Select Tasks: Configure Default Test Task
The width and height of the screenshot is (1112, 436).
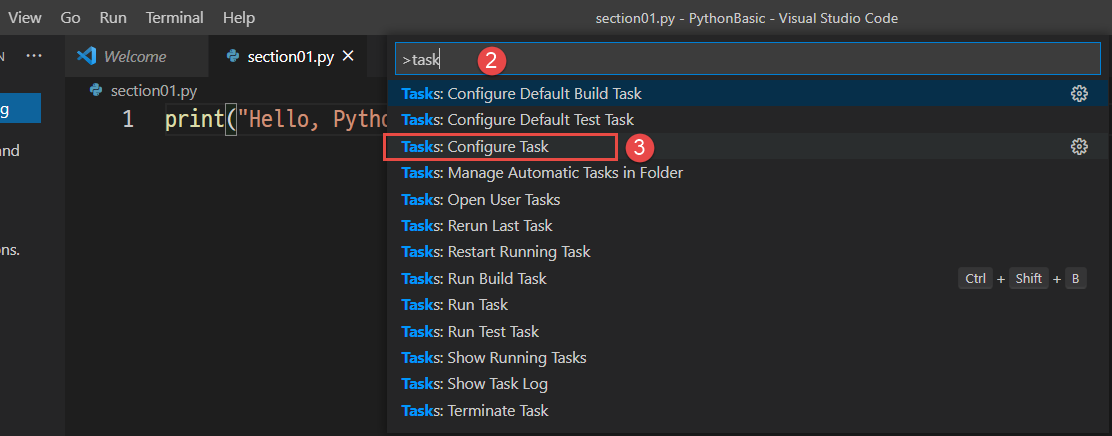[747, 120]
